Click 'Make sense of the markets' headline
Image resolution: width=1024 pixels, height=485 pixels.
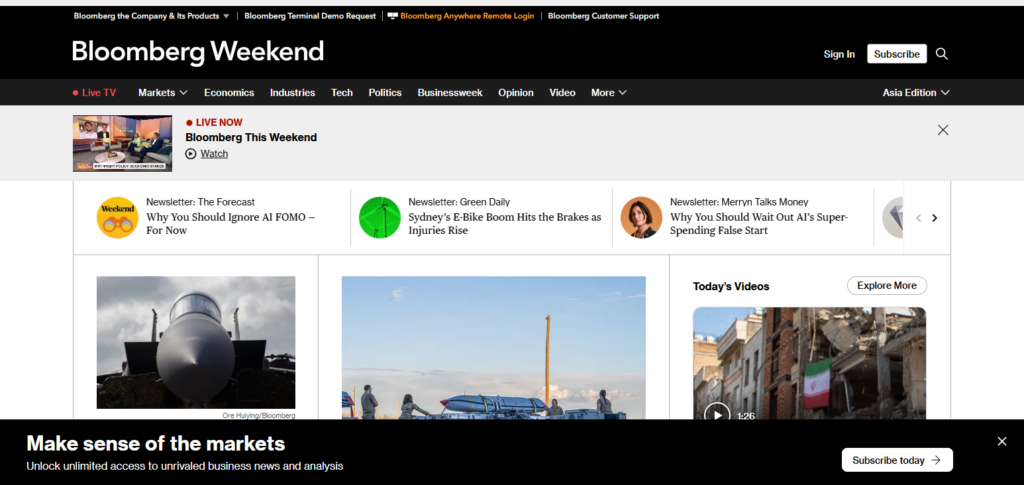pos(155,444)
